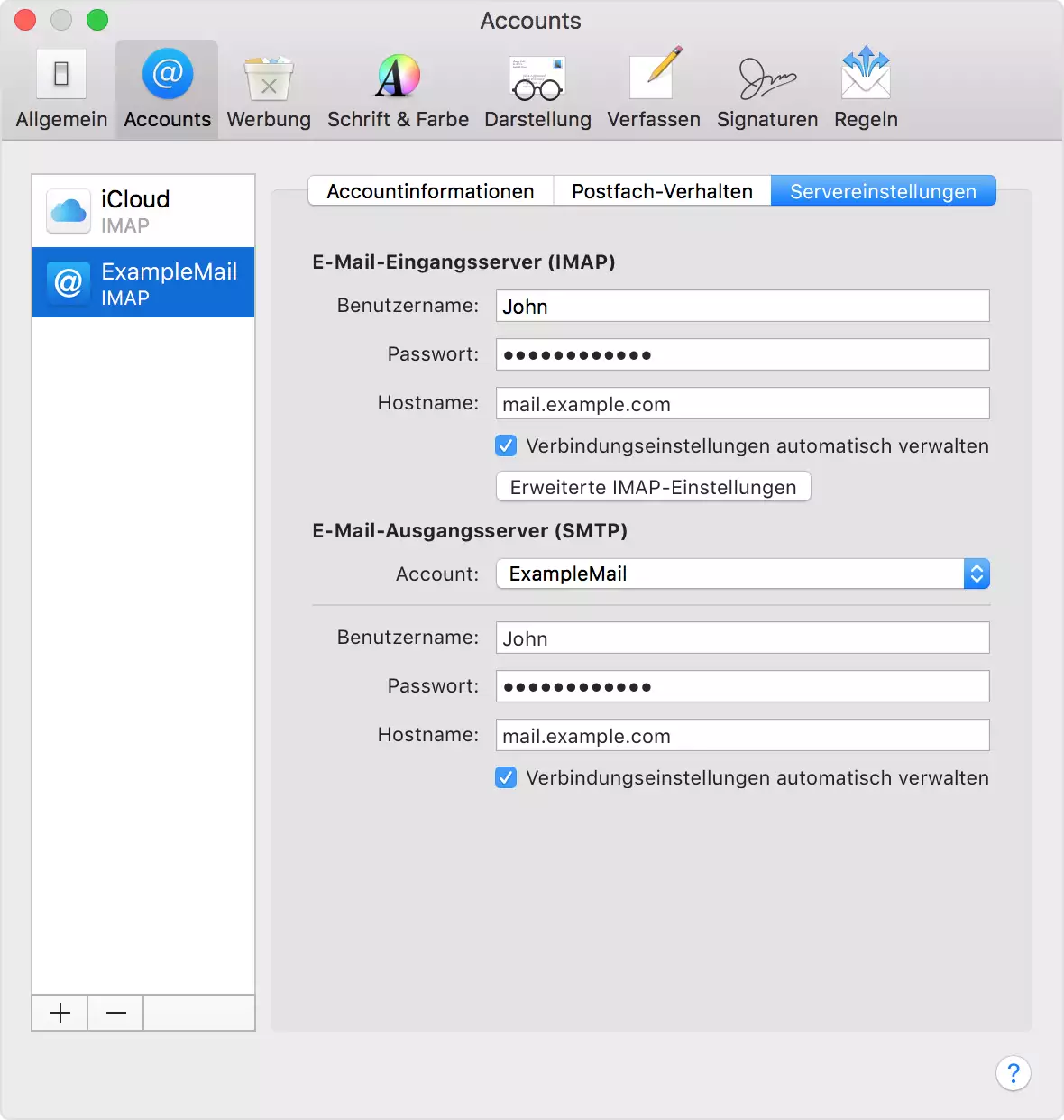Screen dimensions: 1064x1120
Task: Open the Allgemein preferences pane
Action: (61, 89)
